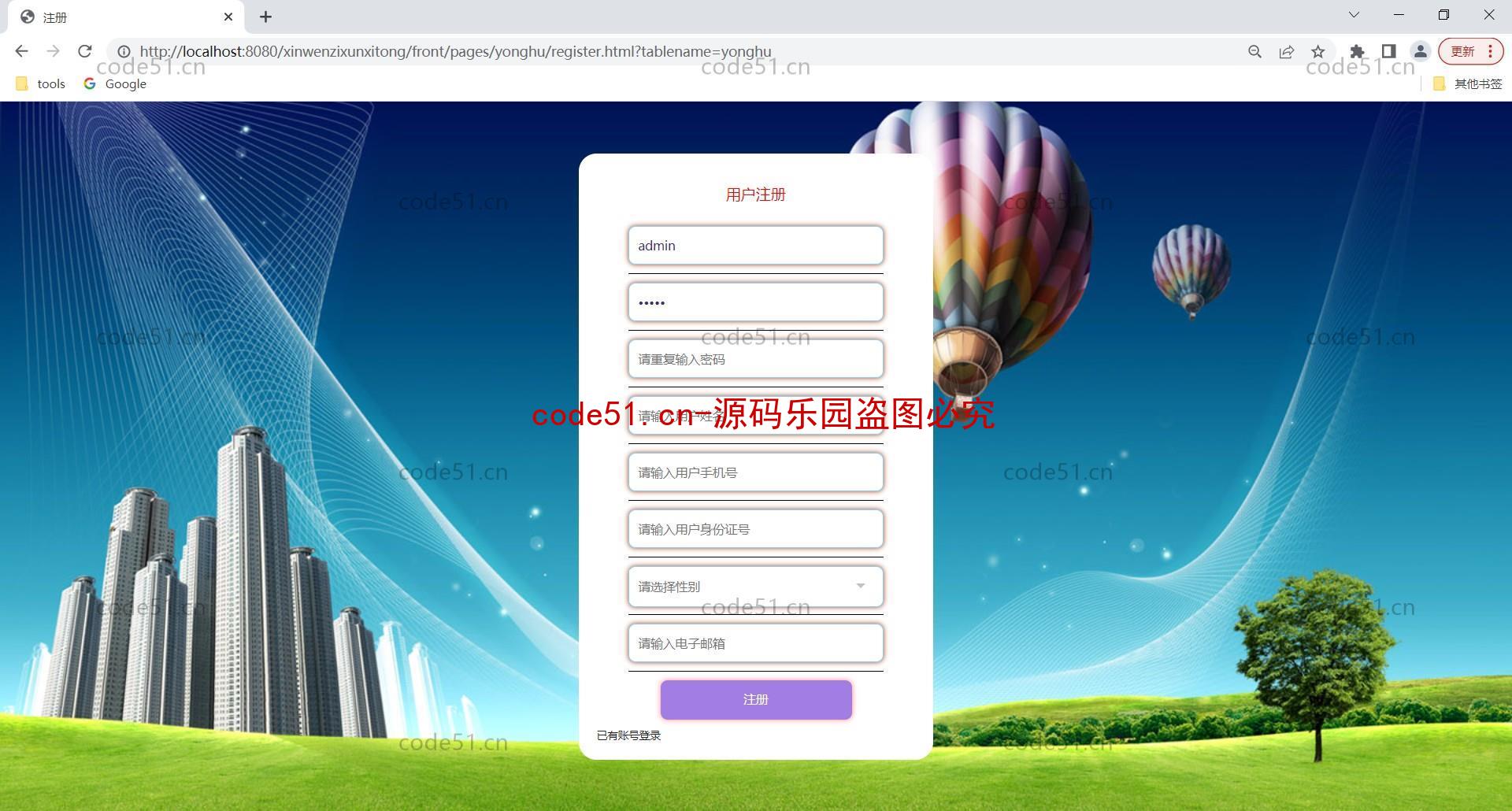Click the 请重复输入密码 field
The height and width of the screenshot is (811, 1512).
point(756,359)
